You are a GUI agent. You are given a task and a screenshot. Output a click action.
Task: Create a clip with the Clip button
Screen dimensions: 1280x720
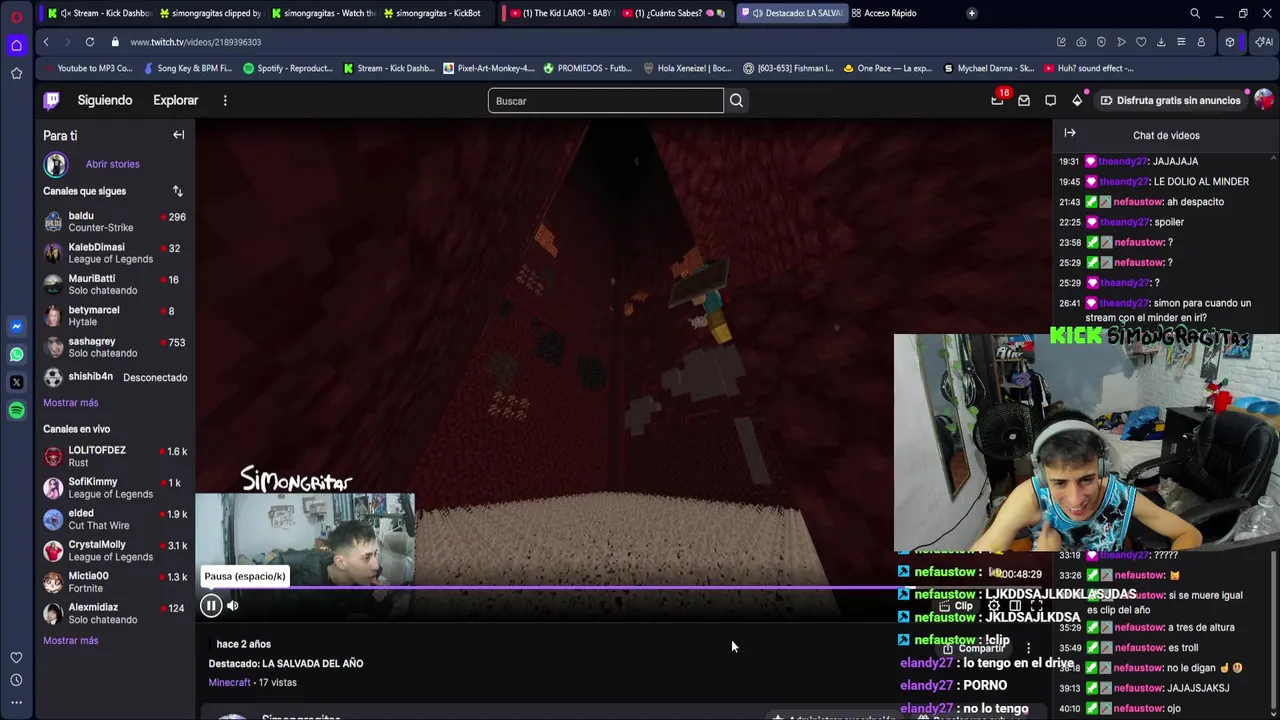point(958,606)
